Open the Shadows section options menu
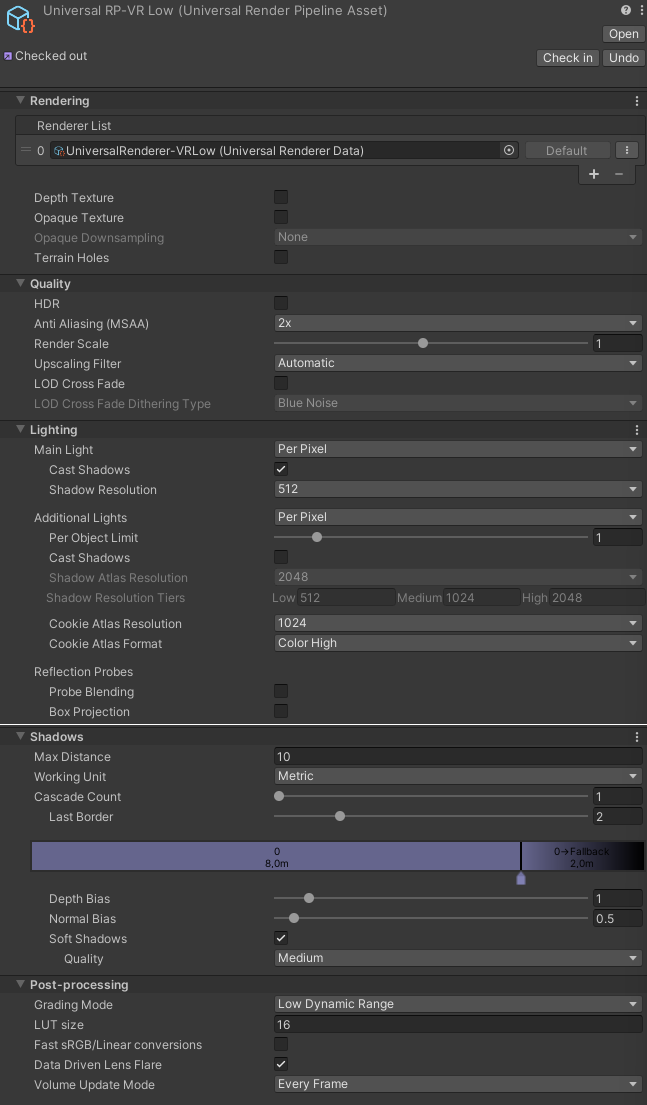 (637, 735)
